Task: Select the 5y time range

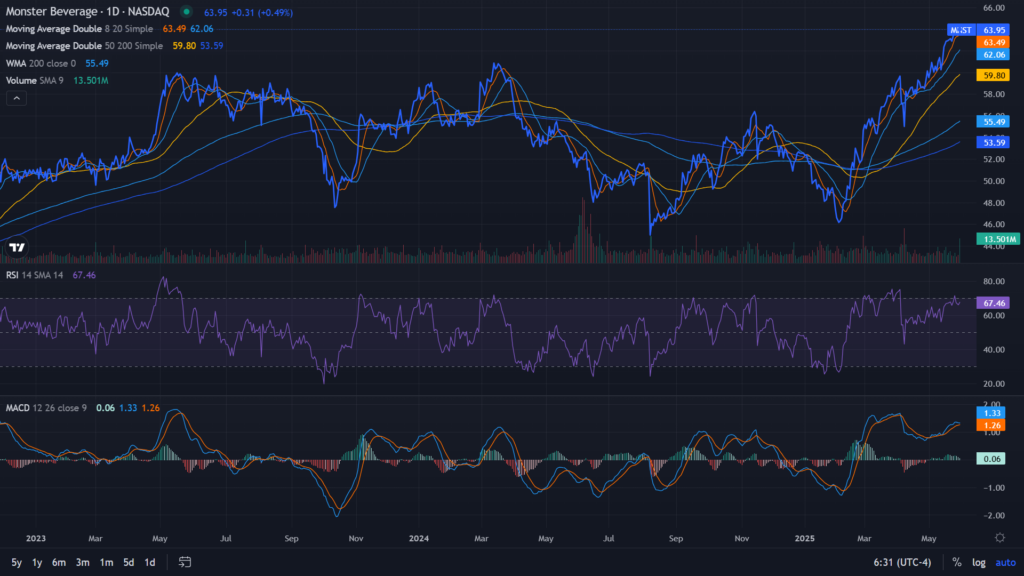Action: [16, 562]
